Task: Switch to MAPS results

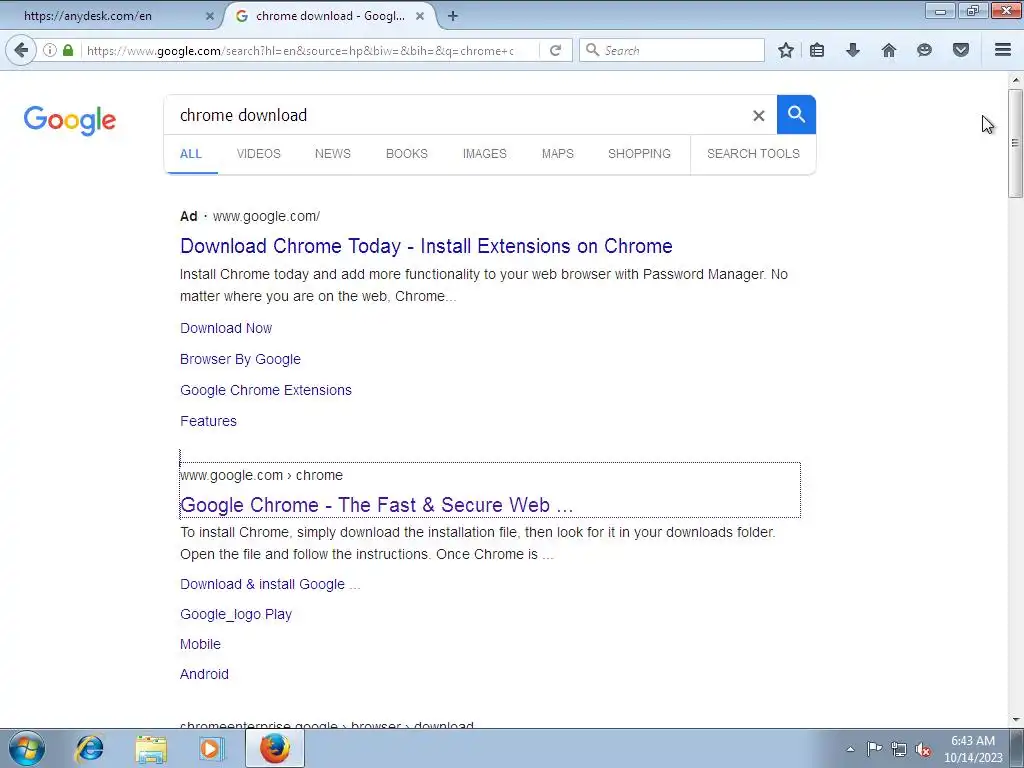Action: pos(558,154)
